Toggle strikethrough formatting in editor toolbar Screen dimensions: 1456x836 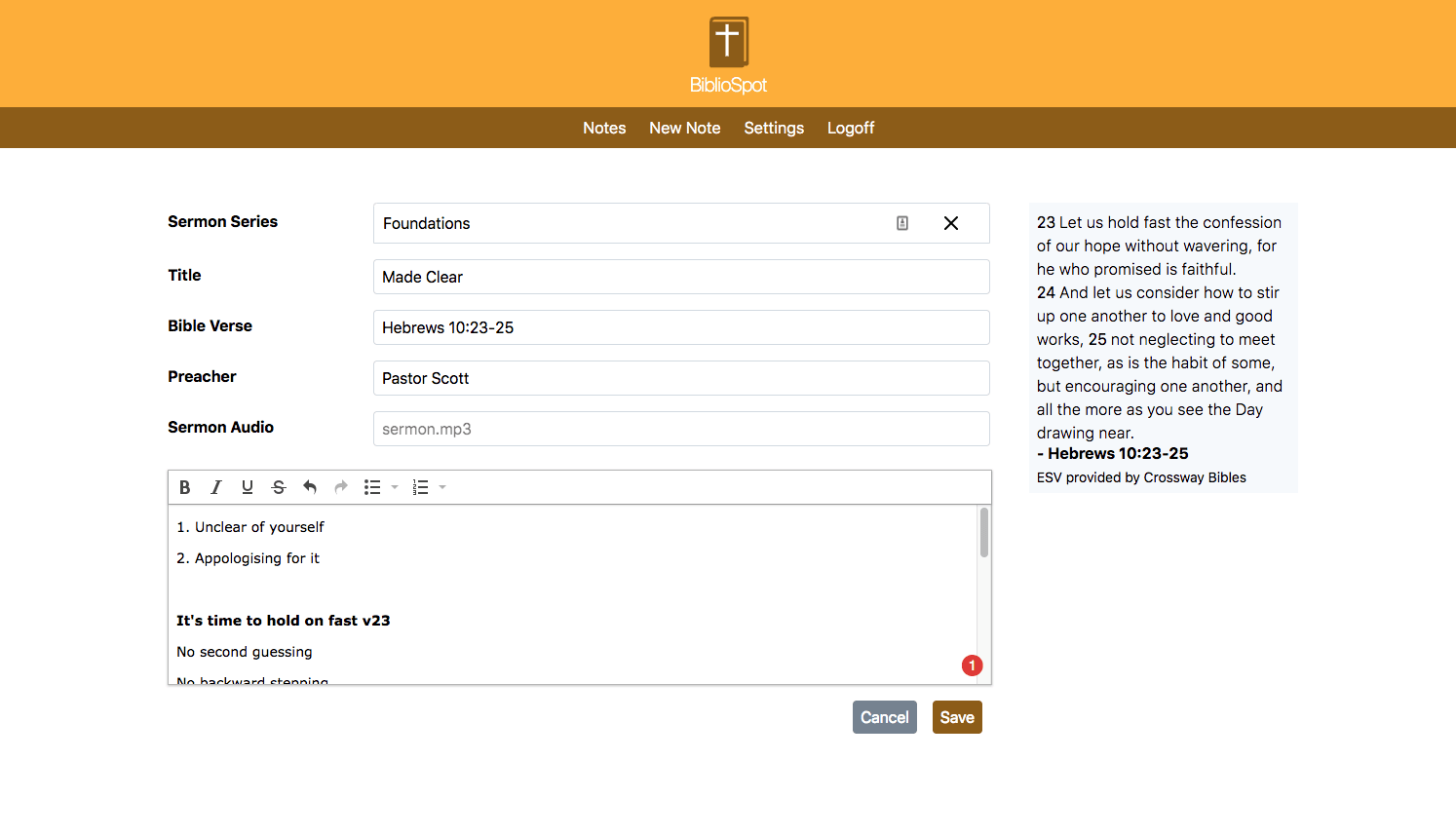pos(278,487)
